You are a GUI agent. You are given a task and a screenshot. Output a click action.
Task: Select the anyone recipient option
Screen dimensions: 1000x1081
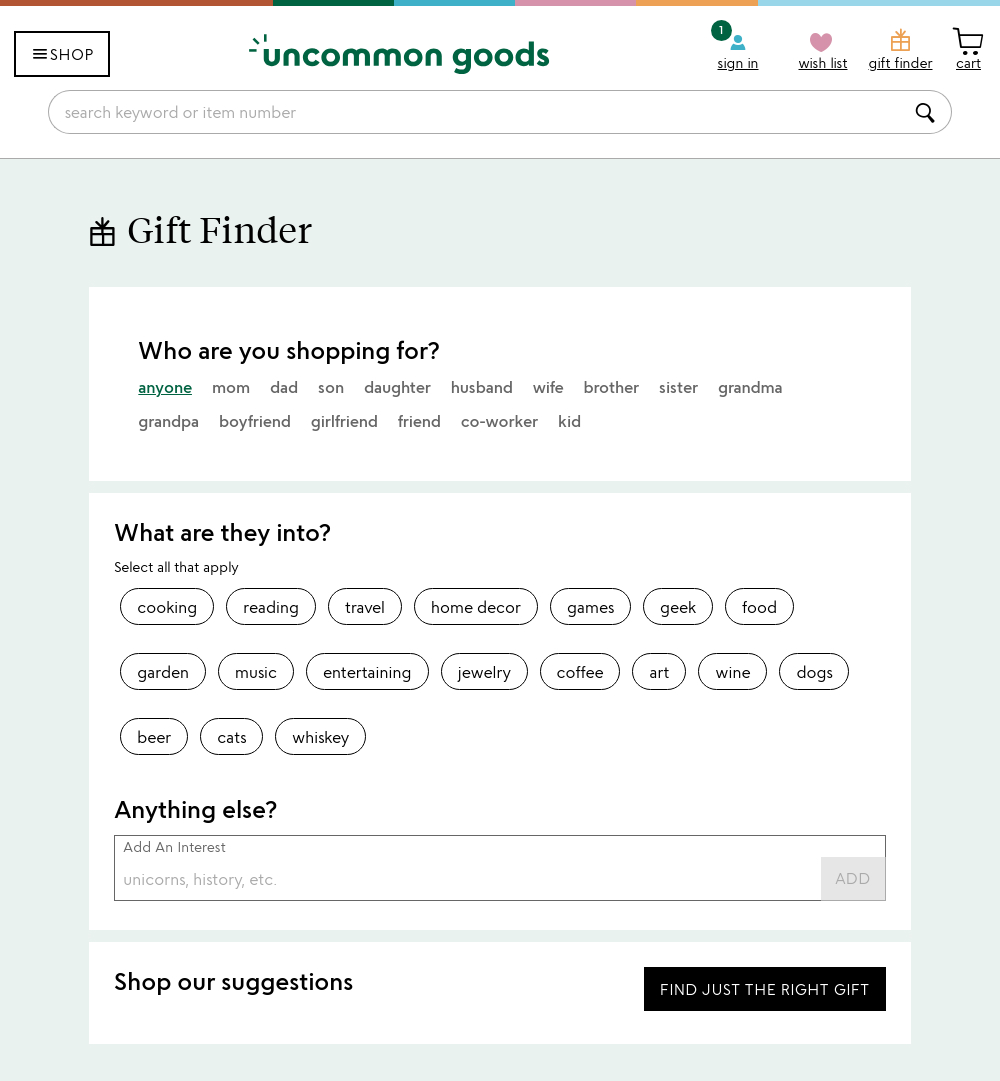pos(165,387)
